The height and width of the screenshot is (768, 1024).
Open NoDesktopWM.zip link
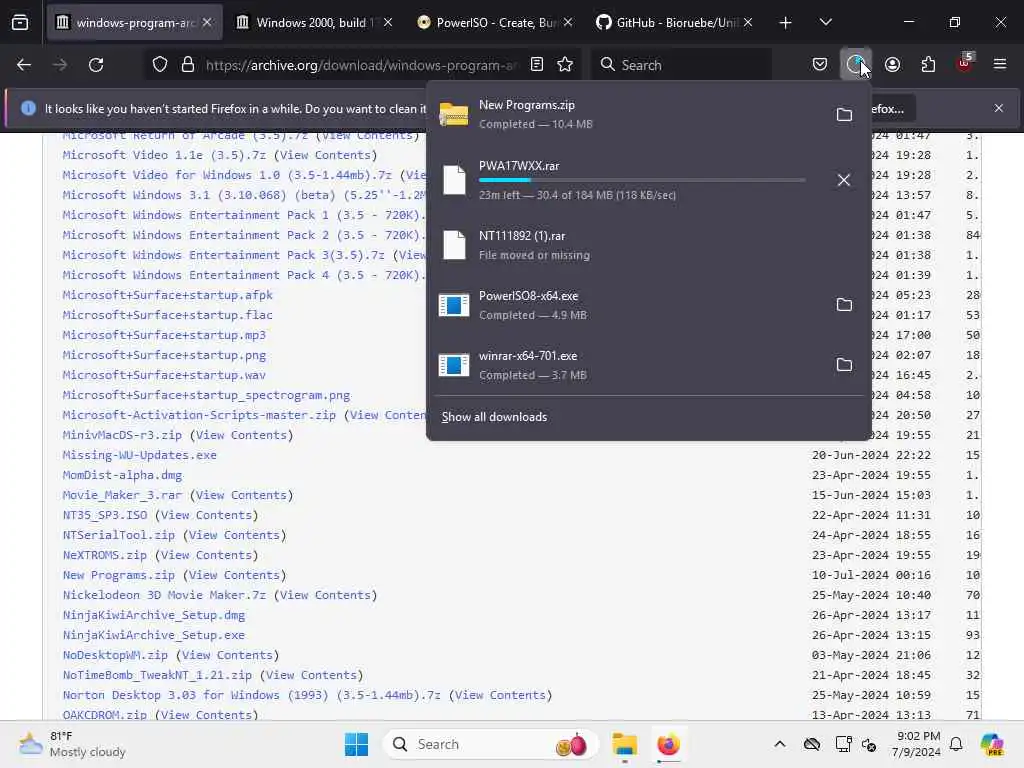tap(115, 655)
